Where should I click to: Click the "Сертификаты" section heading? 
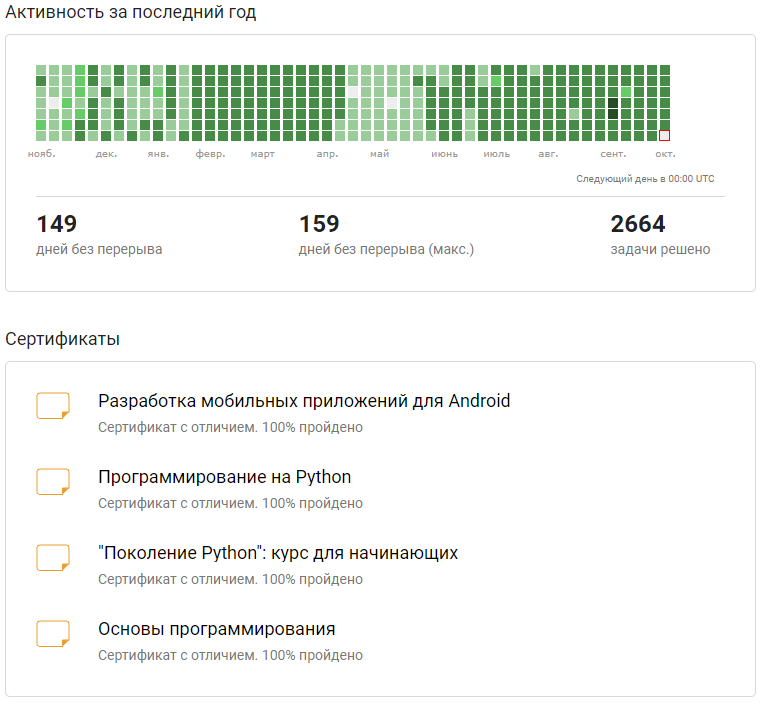point(63,339)
